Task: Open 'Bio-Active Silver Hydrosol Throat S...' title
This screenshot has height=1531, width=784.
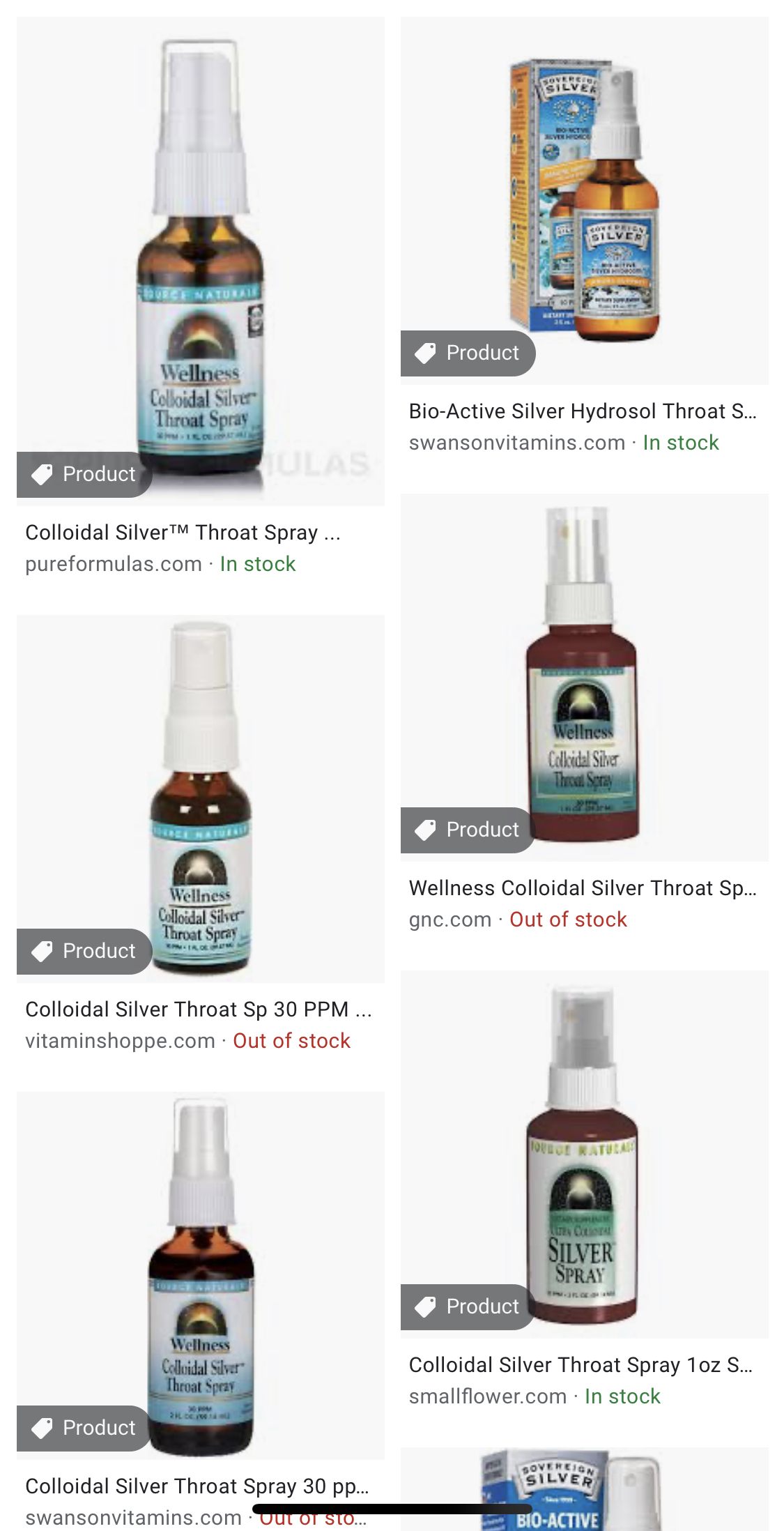Action: click(x=583, y=411)
